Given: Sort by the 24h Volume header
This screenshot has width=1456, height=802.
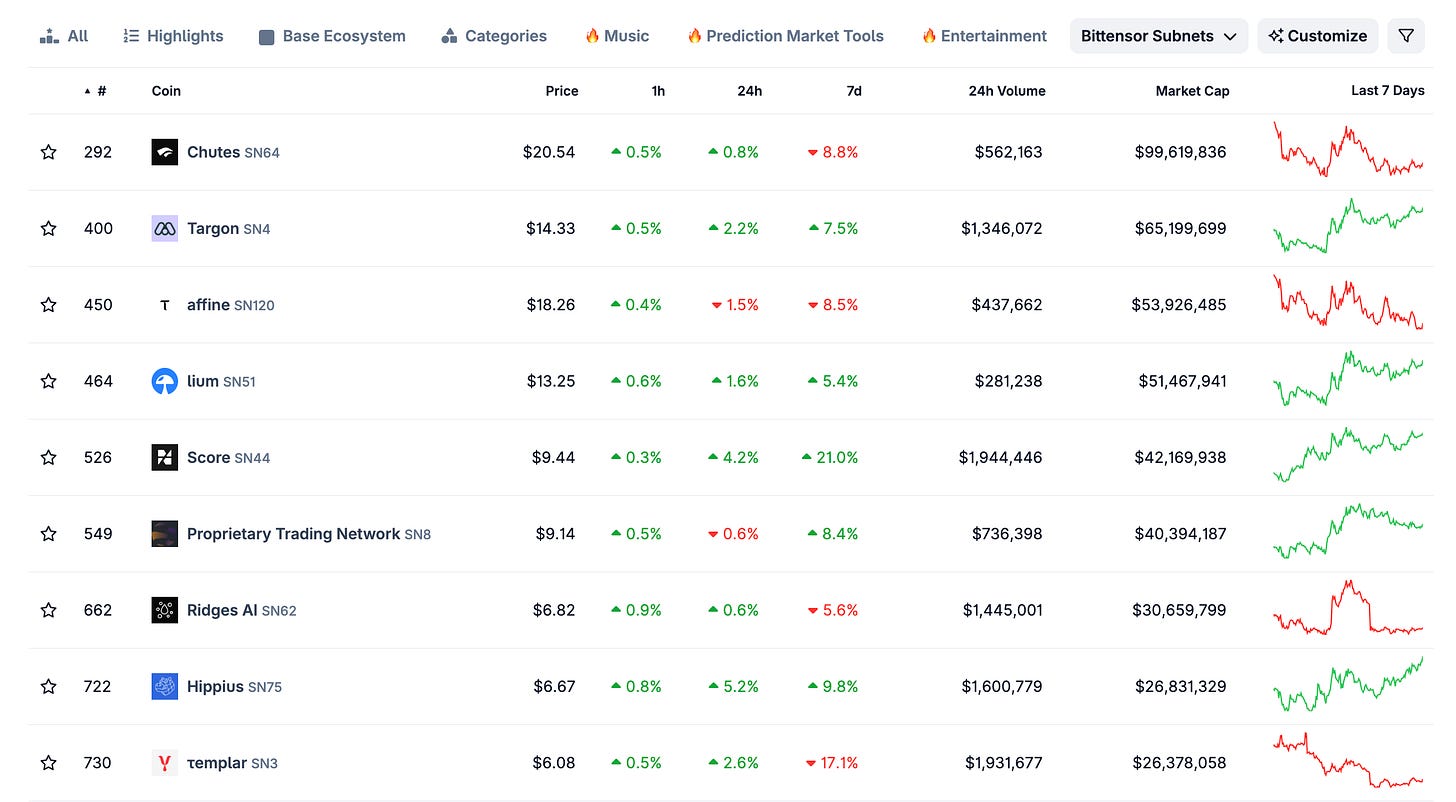Looking at the screenshot, I should pyautogui.click(x=1007, y=91).
